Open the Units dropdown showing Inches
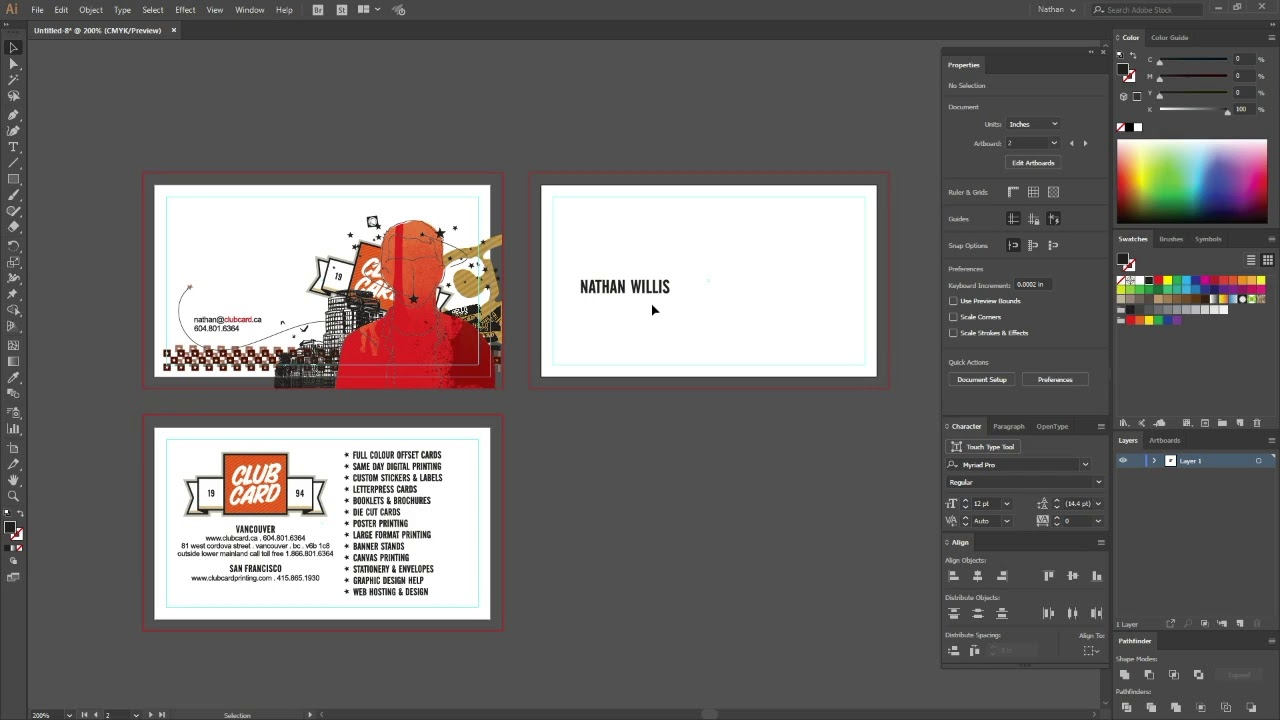The height and width of the screenshot is (720, 1280). (x=1033, y=124)
